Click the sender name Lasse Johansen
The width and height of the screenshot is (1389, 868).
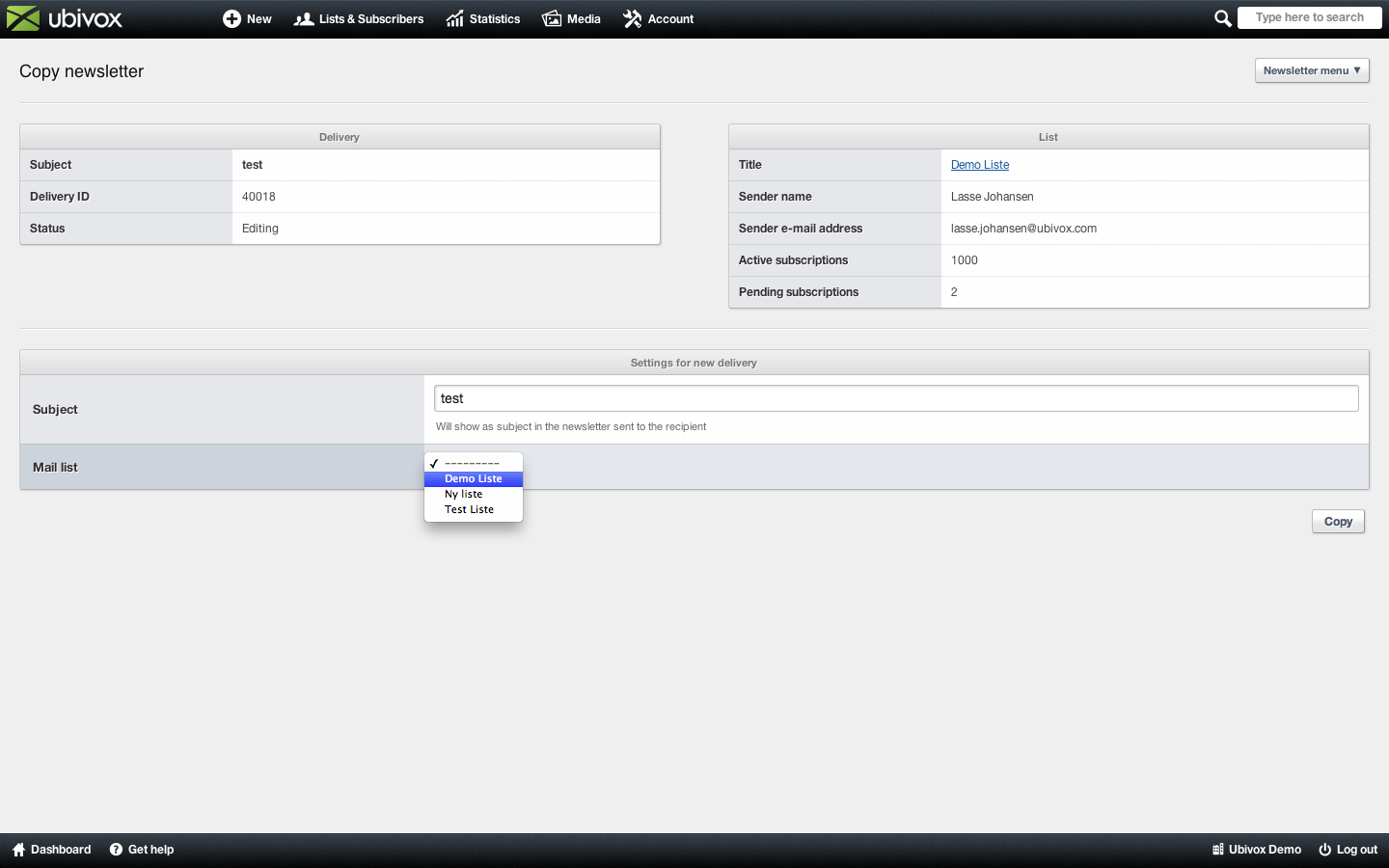coord(993,197)
